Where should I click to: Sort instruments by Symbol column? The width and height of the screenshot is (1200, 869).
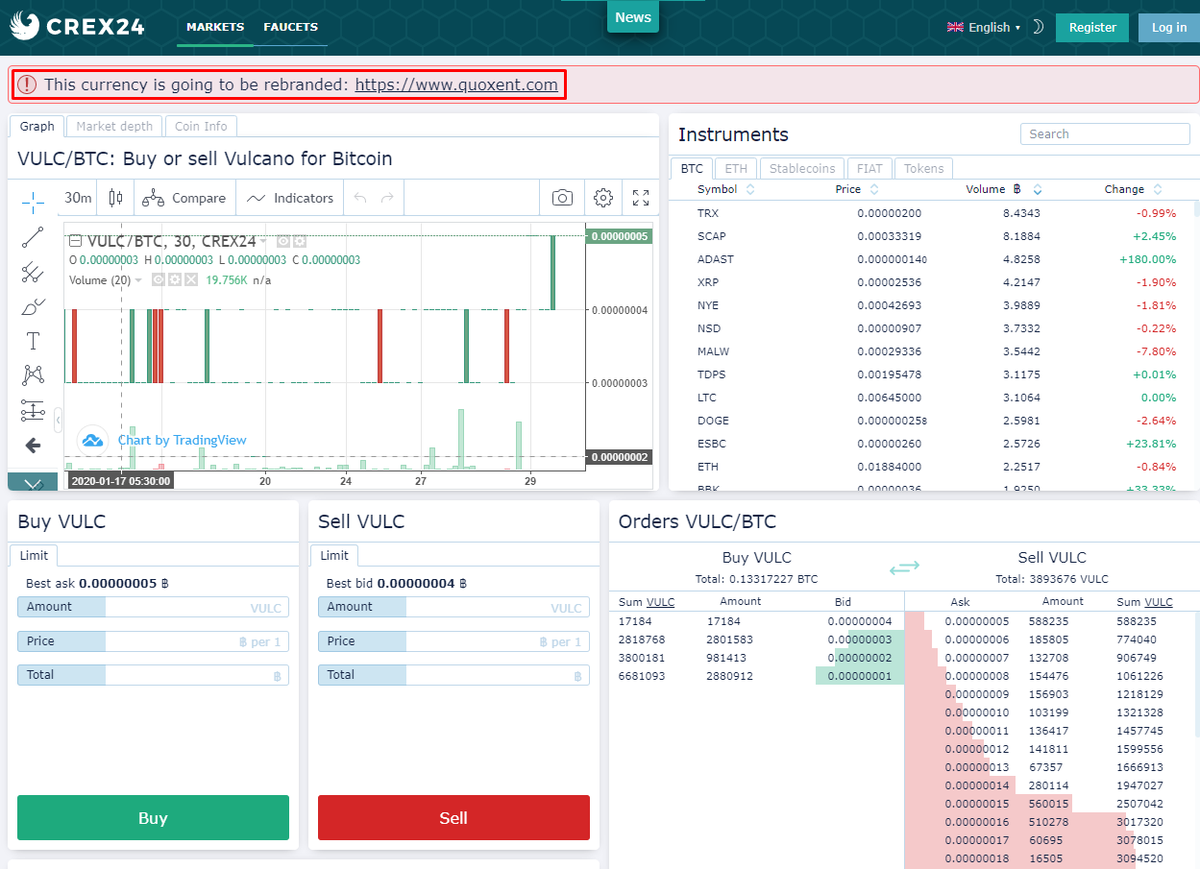725,189
